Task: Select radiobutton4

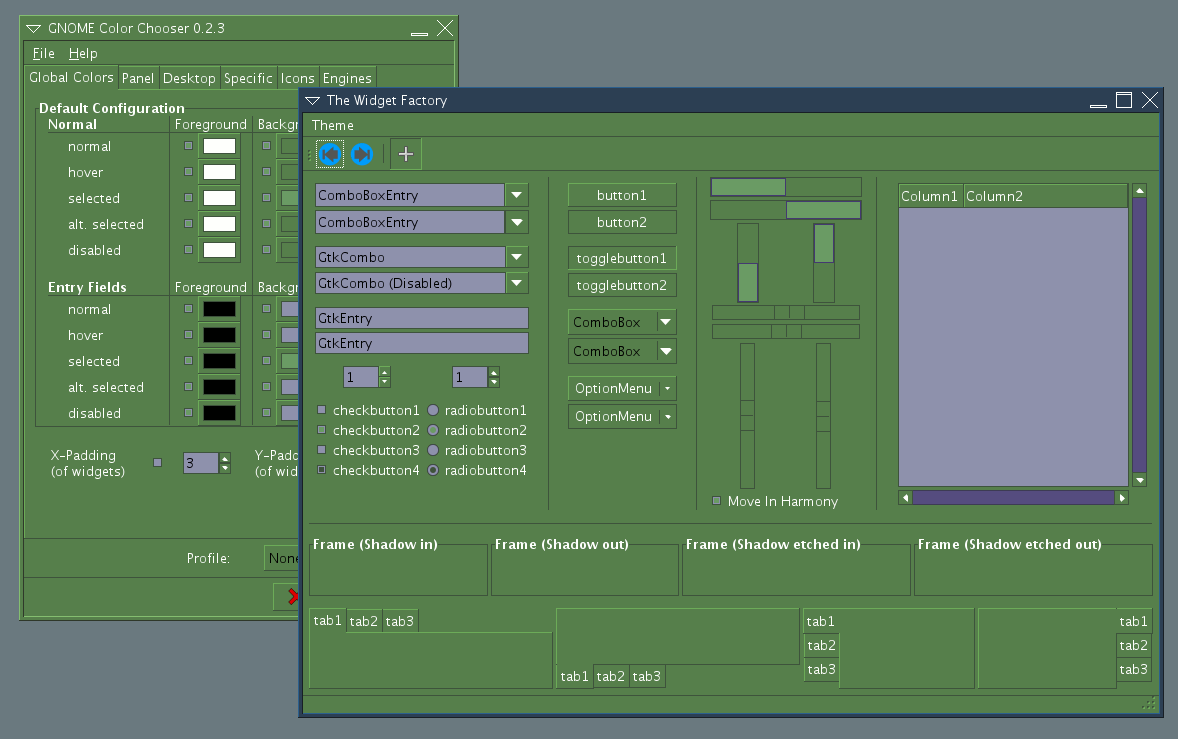Action: pyautogui.click(x=433, y=469)
